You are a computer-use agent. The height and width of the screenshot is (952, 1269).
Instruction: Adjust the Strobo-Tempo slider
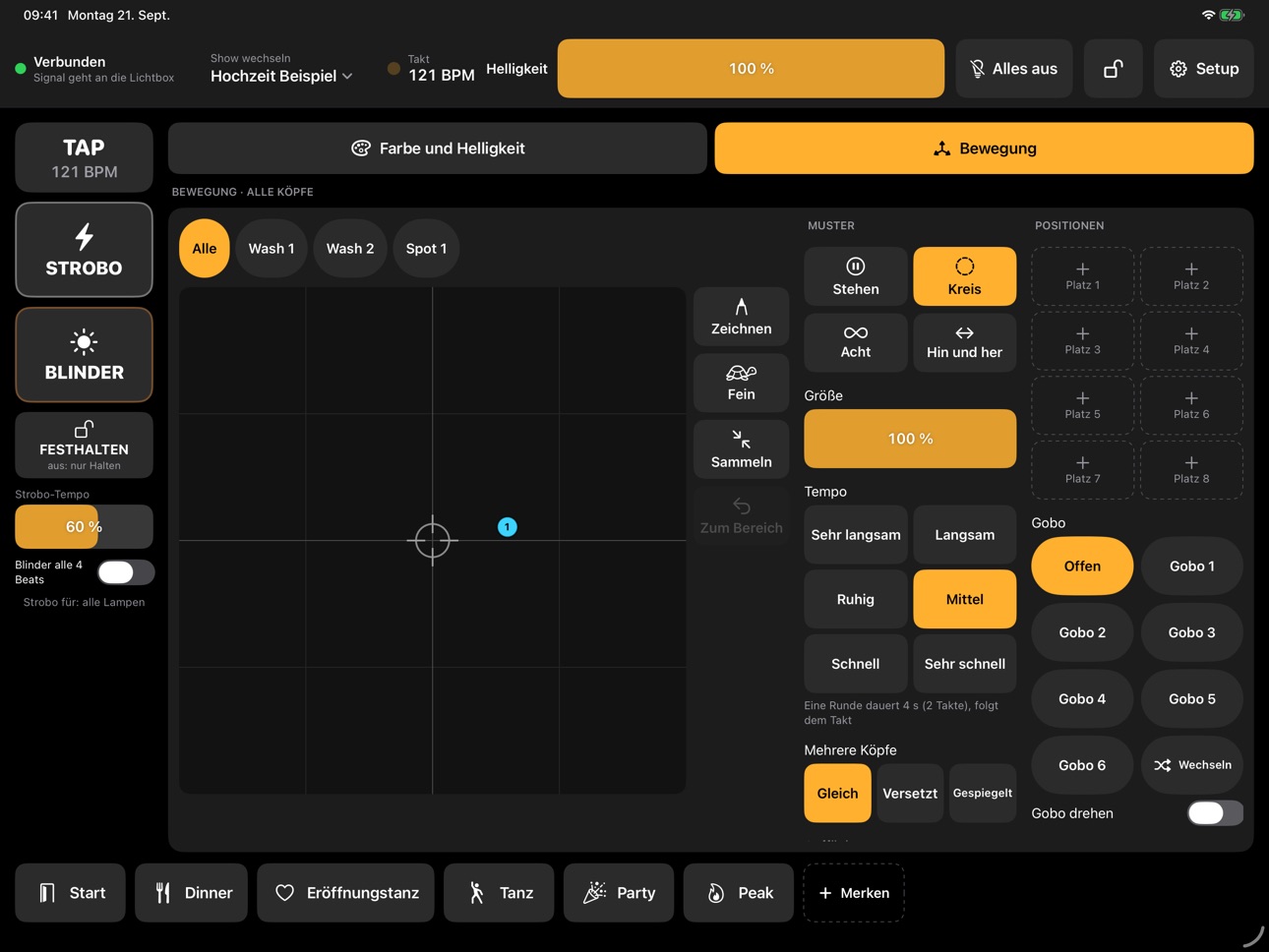[84, 527]
